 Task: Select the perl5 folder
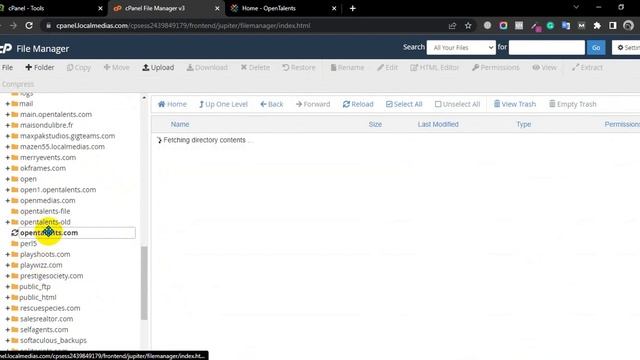[28, 243]
